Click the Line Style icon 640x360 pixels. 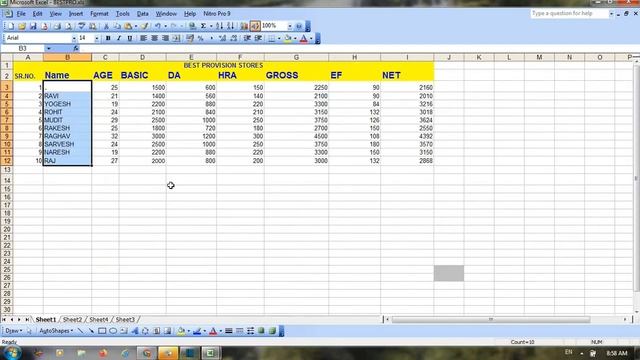229,331
